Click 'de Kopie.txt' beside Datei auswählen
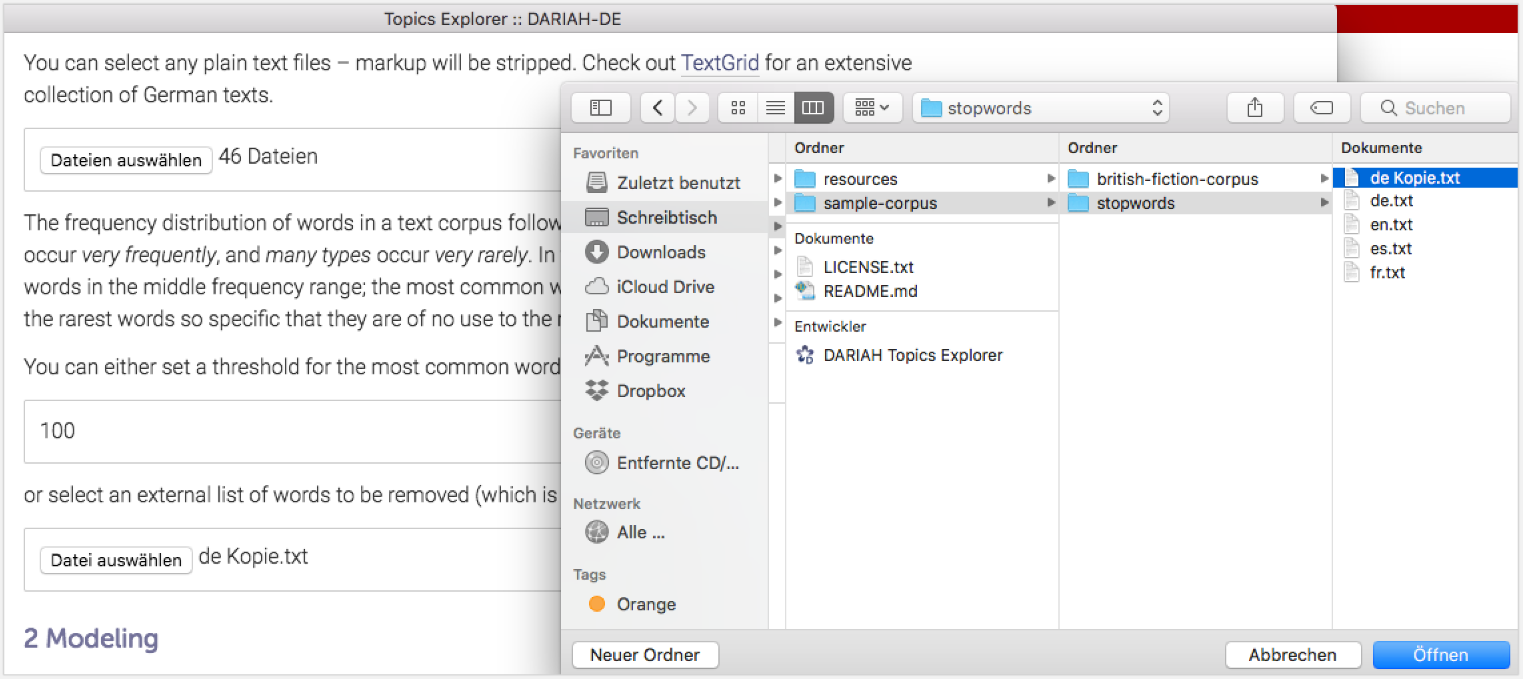 click(x=253, y=557)
